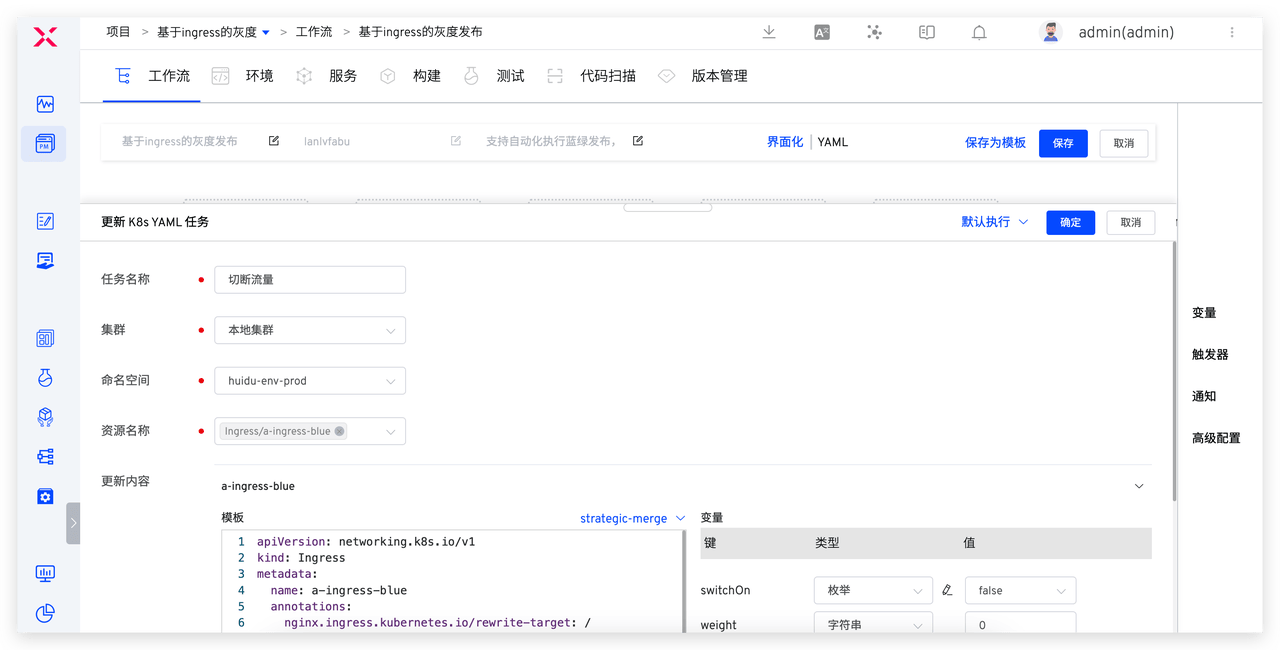
Task: Click the edit icon next to lanlvfabu
Action: pyautogui.click(x=456, y=141)
